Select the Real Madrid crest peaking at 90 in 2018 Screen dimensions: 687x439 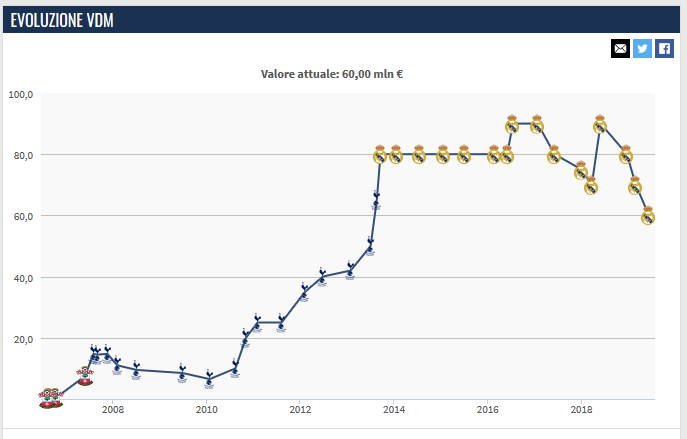(600, 124)
